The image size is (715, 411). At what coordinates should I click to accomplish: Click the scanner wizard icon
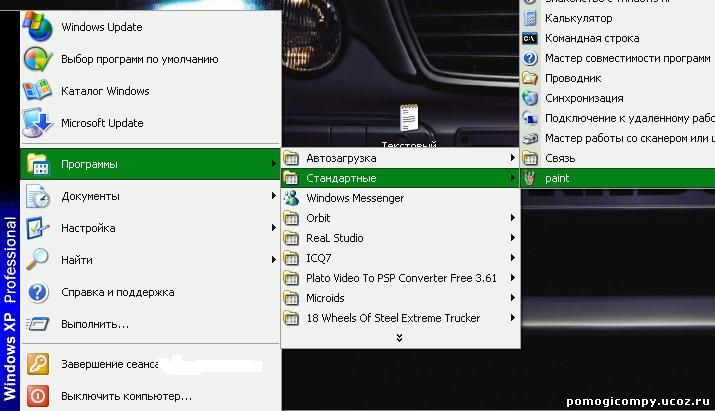[x=530, y=138]
